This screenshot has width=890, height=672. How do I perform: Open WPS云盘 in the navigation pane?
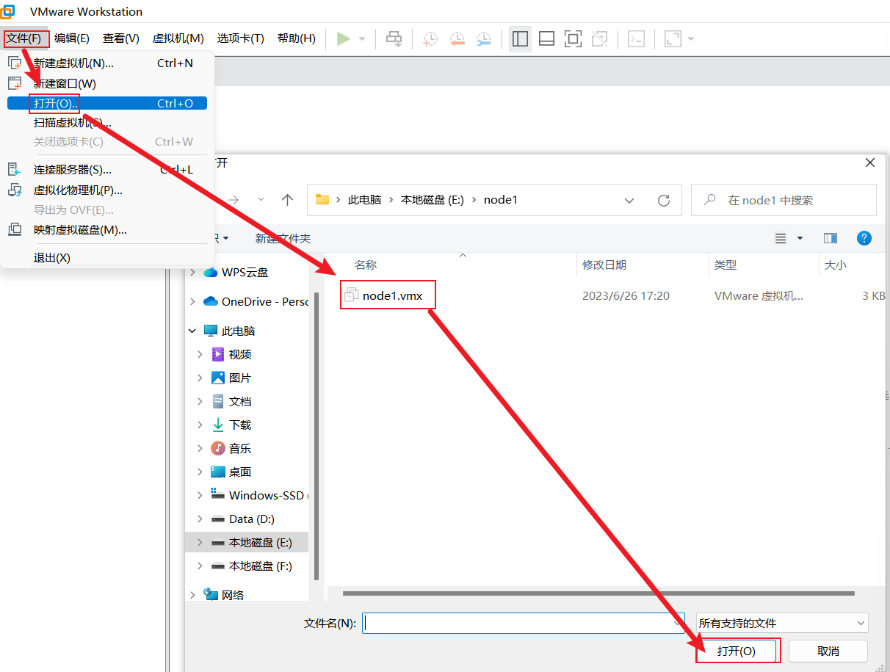(244, 272)
